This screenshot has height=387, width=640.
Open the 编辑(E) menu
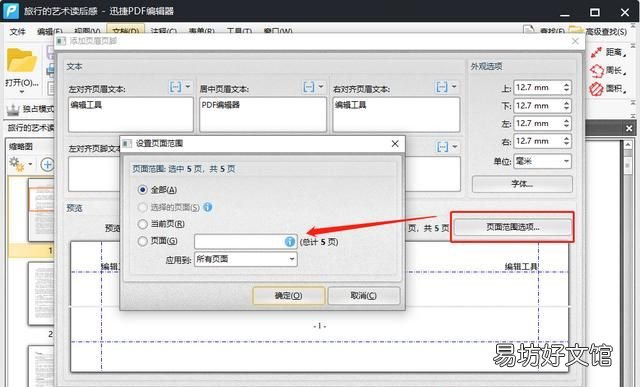click(49, 31)
